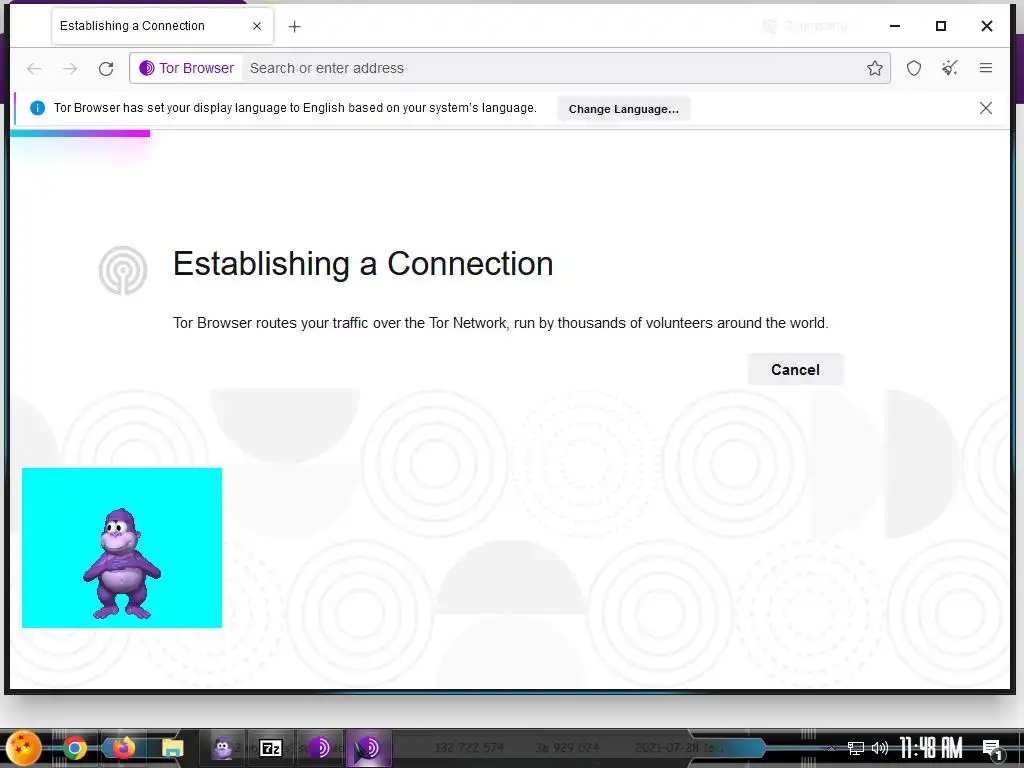Click the 11:48 AM taskbar clock

coord(931,748)
